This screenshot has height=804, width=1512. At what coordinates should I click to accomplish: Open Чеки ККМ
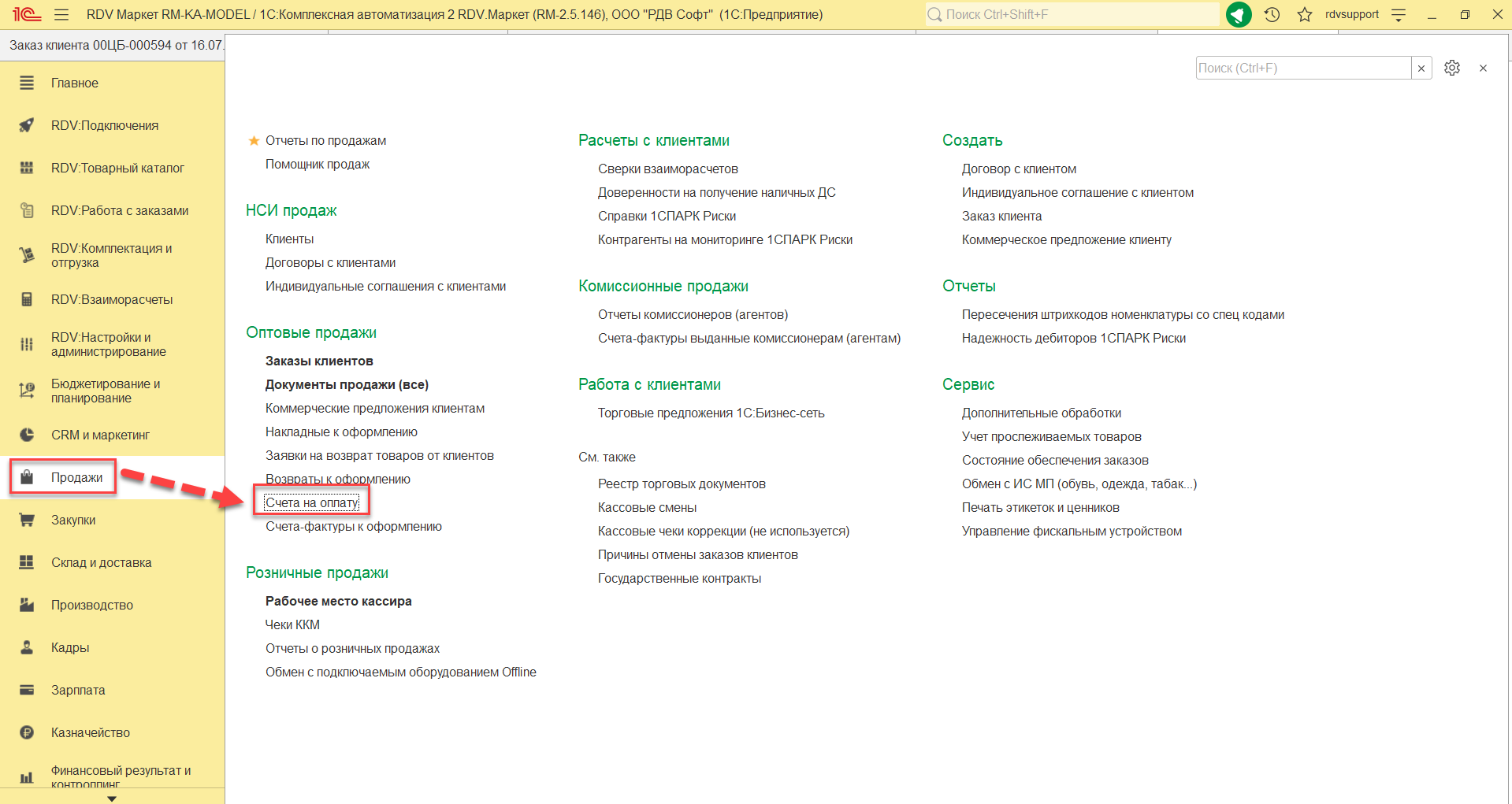pos(292,624)
